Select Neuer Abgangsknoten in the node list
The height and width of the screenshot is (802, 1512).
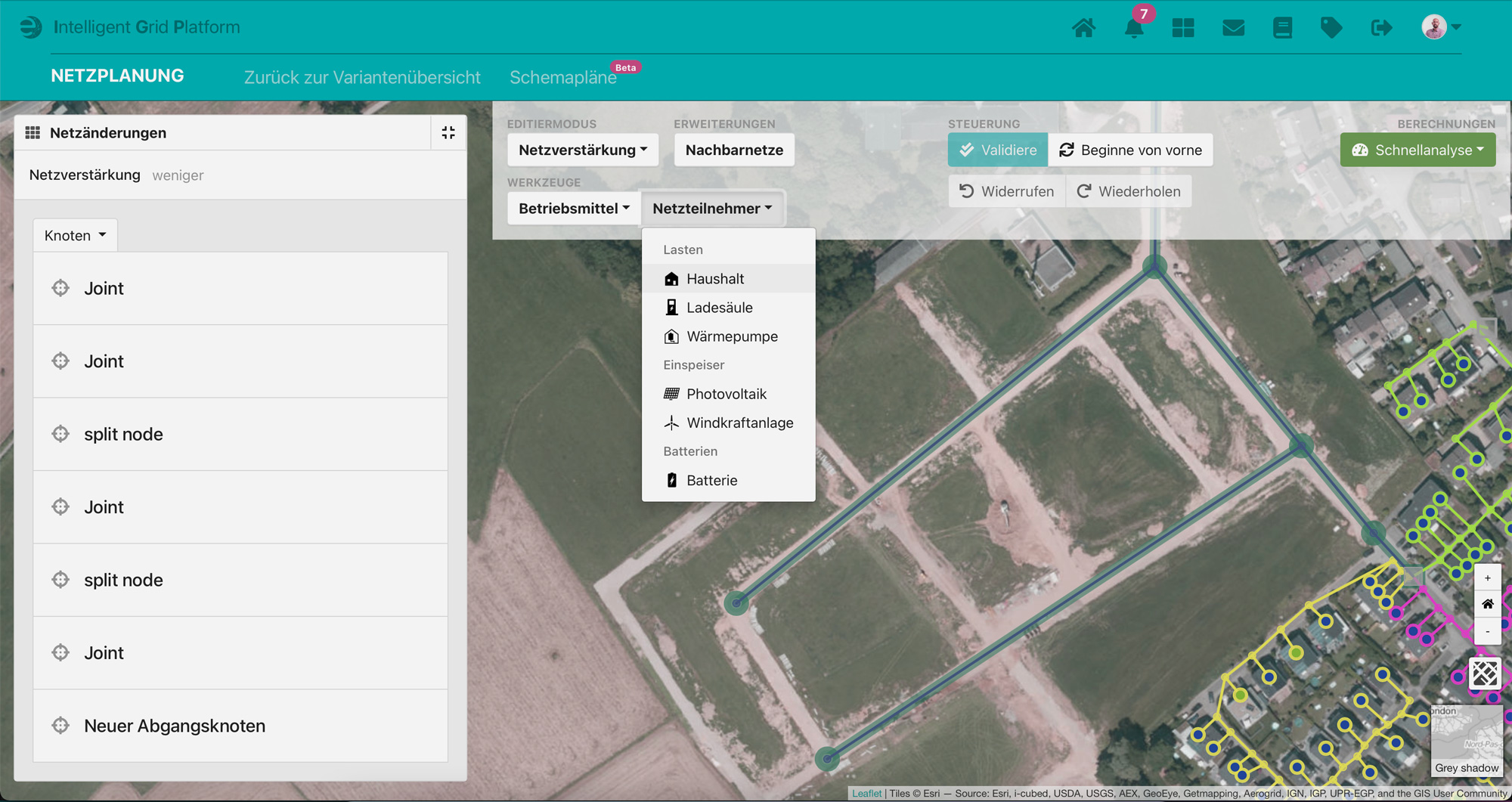175,726
